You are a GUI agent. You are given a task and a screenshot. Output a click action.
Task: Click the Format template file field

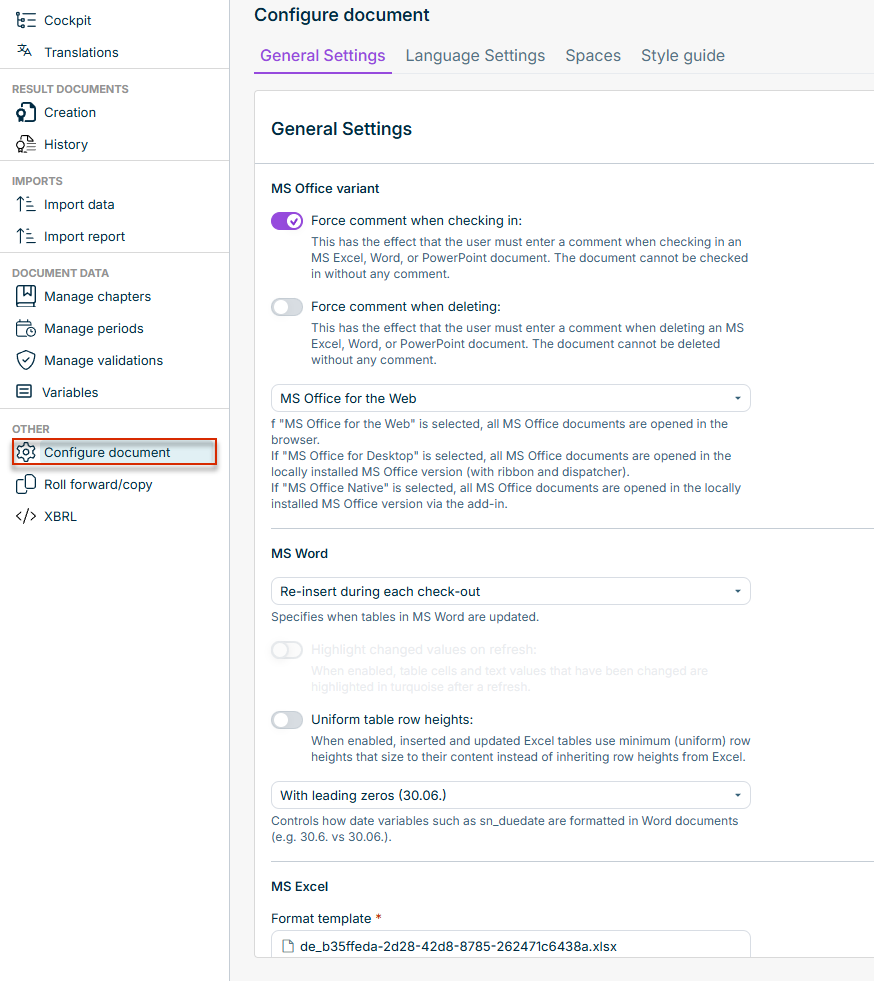(x=511, y=944)
